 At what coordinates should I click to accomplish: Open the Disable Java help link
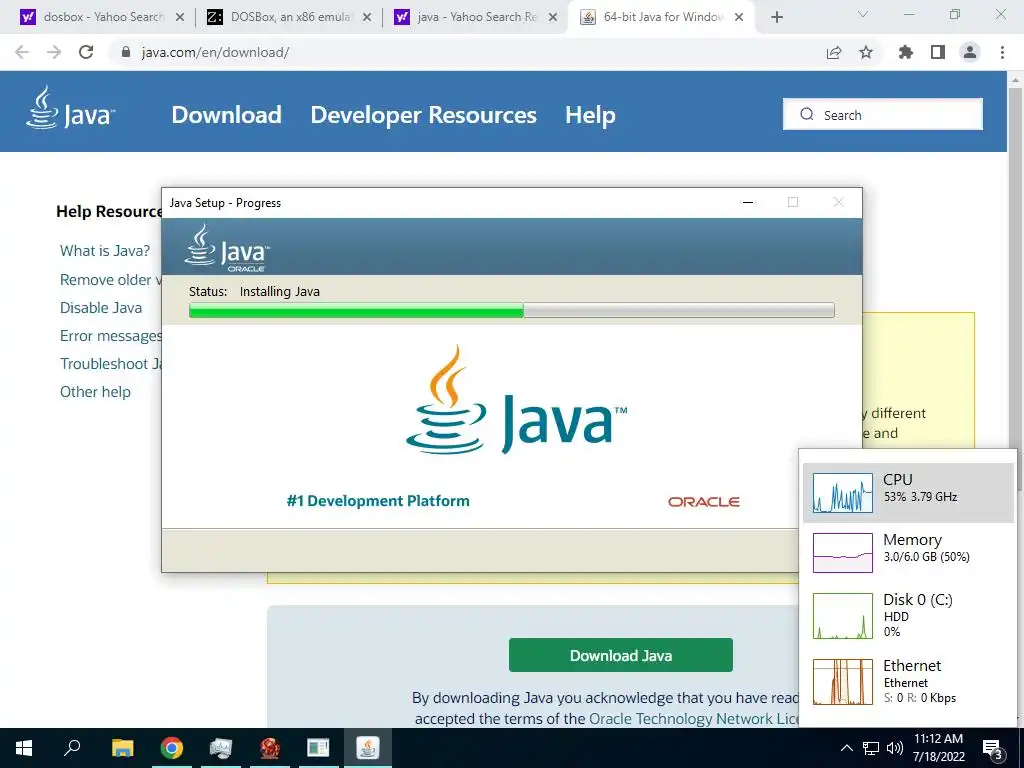(101, 308)
